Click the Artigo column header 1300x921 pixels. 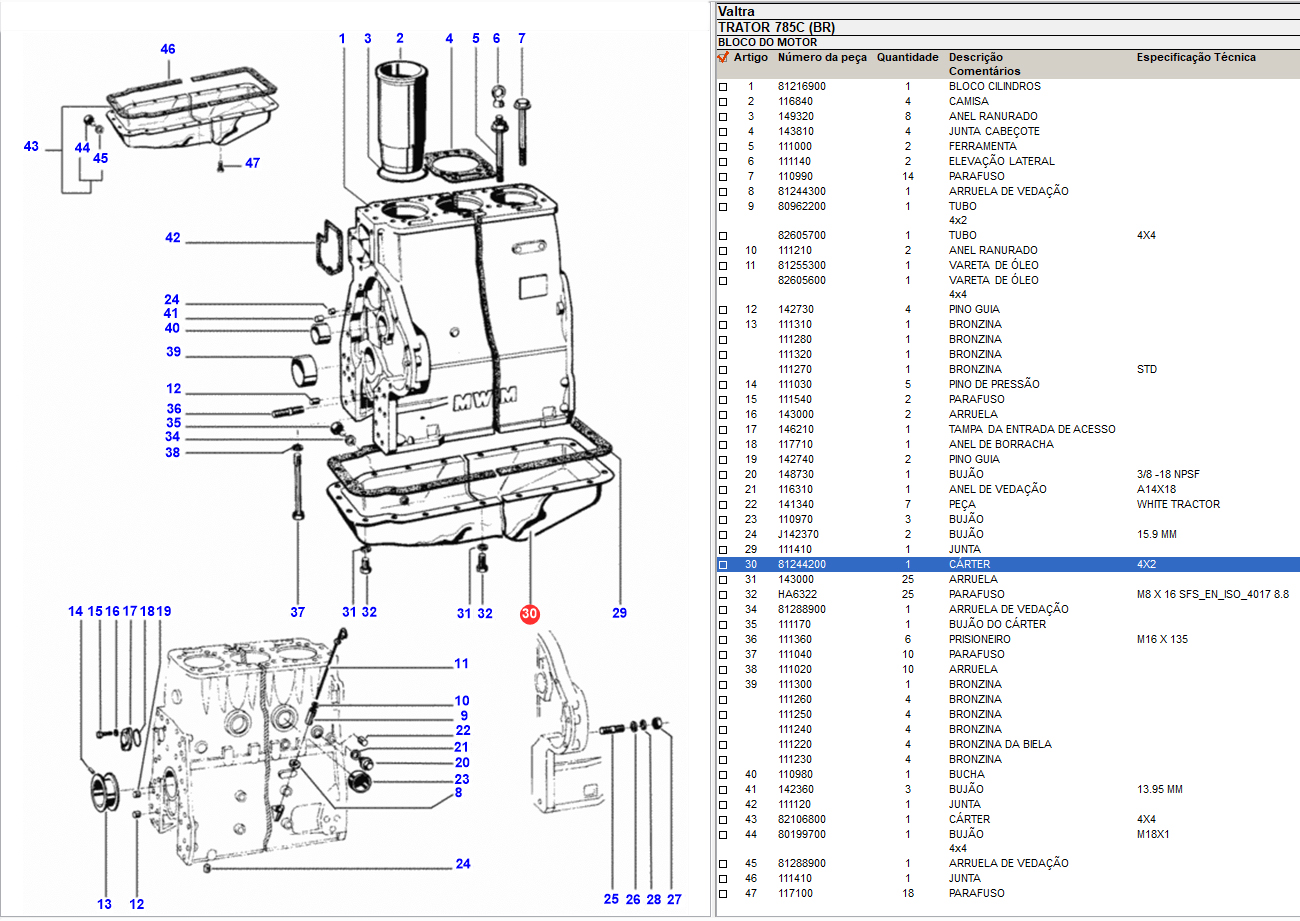click(x=750, y=57)
